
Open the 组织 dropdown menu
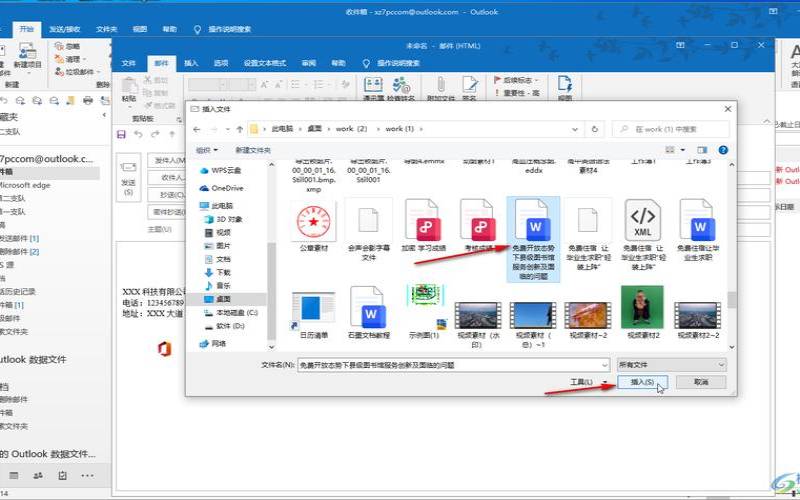click(x=207, y=150)
